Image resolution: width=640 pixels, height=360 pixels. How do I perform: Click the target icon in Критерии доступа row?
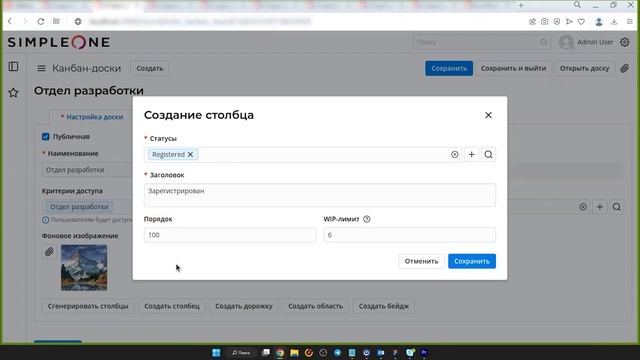[x=583, y=207]
